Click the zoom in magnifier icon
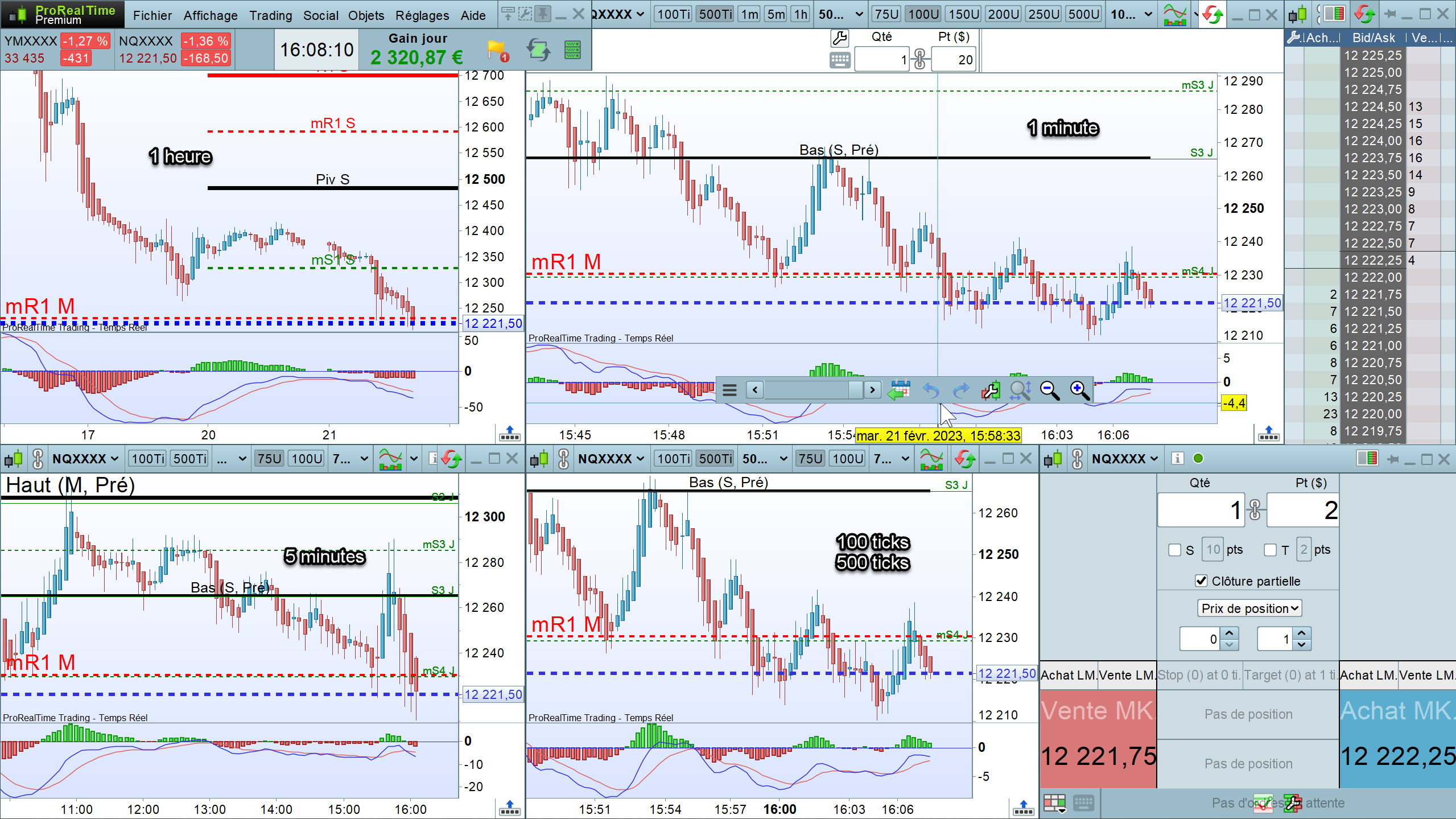The width and height of the screenshot is (1456, 819). pyautogui.click(x=1079, y=390)
